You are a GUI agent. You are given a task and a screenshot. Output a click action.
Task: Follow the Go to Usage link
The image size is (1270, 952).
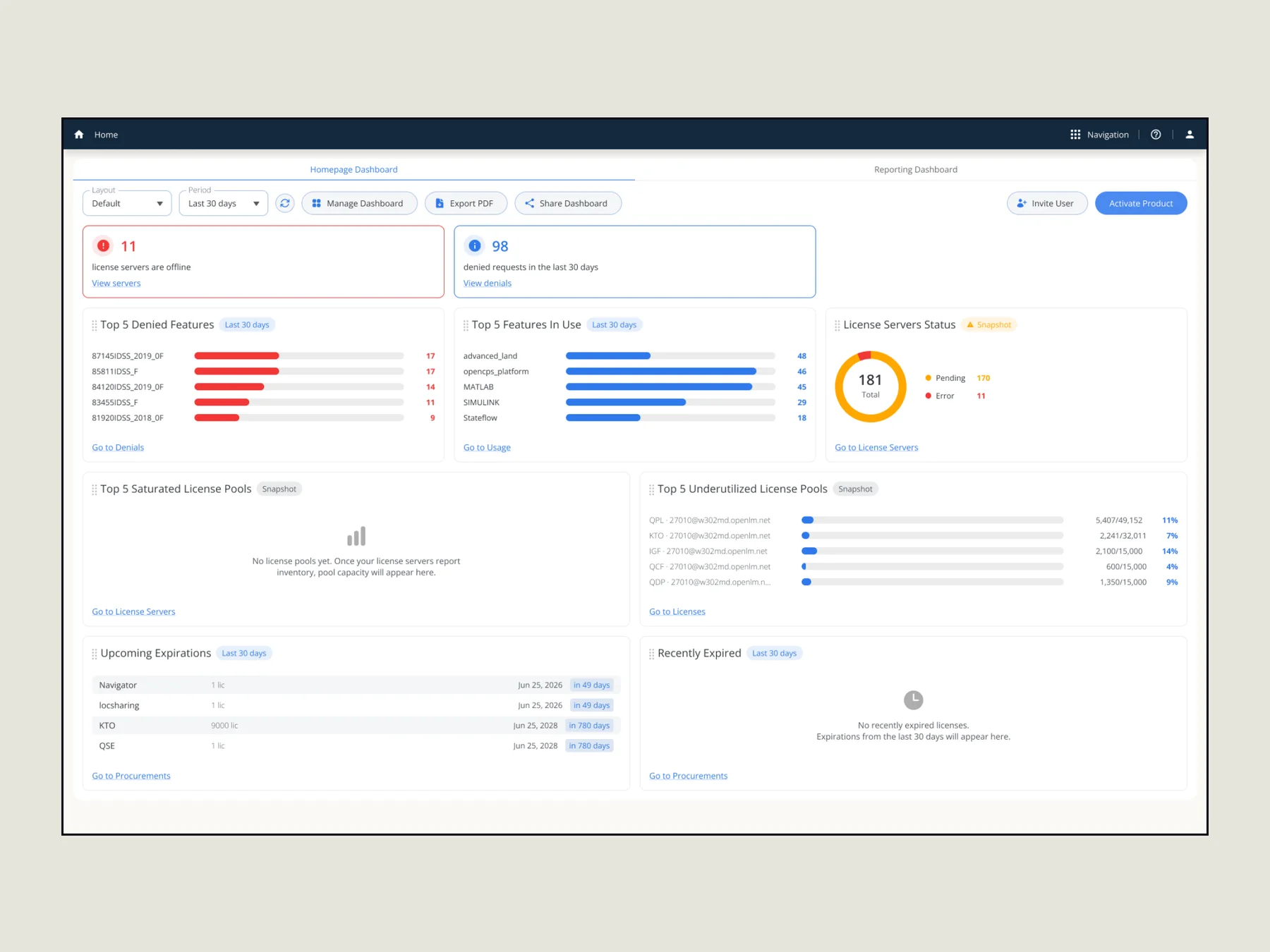point(487,448)
